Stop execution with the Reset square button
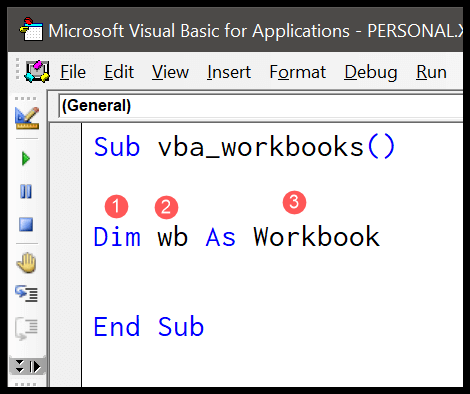The image size is (470, 394). (x=26, y=225)
